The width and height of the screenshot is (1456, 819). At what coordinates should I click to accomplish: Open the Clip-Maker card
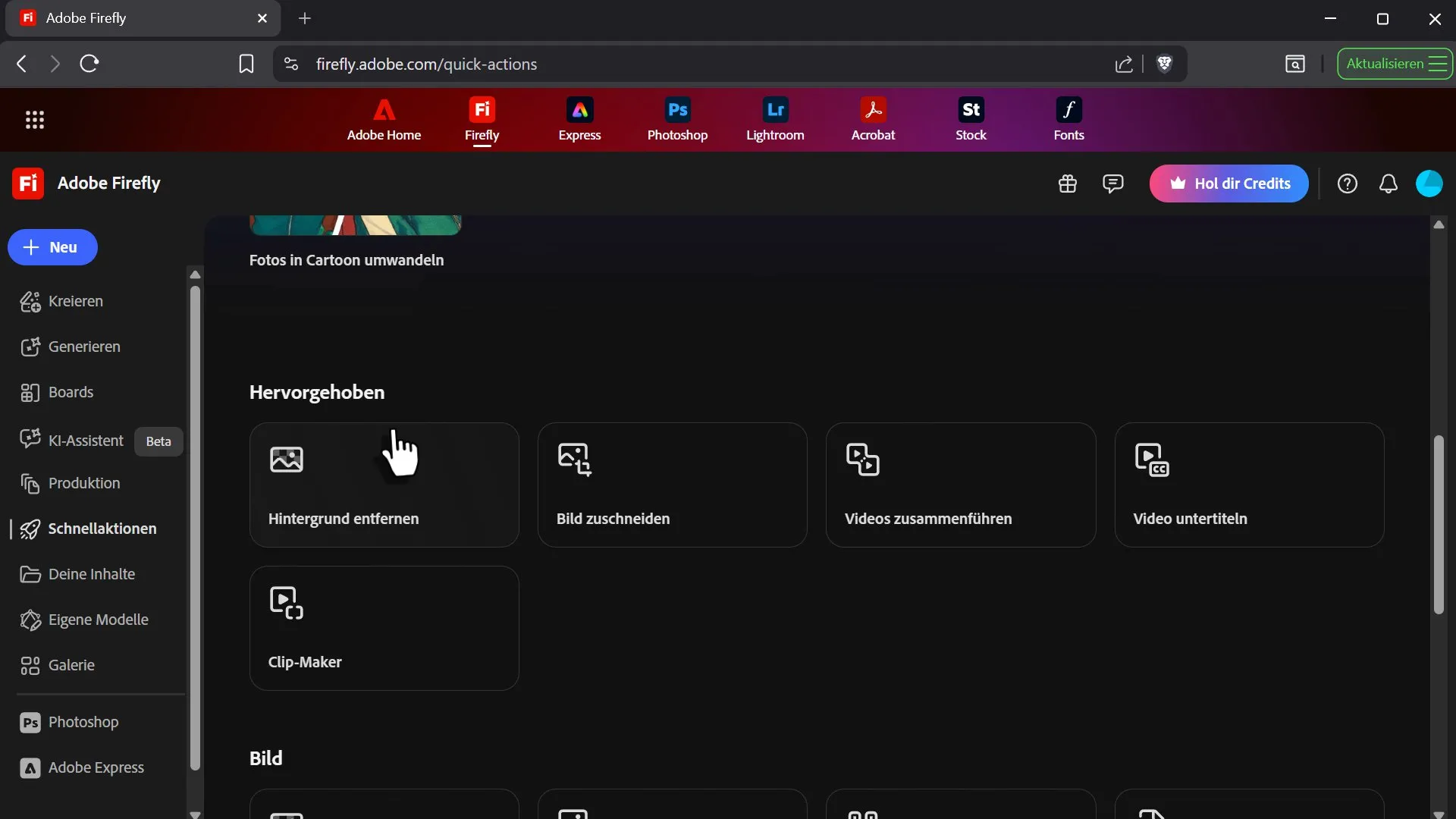tap(384, 629)
